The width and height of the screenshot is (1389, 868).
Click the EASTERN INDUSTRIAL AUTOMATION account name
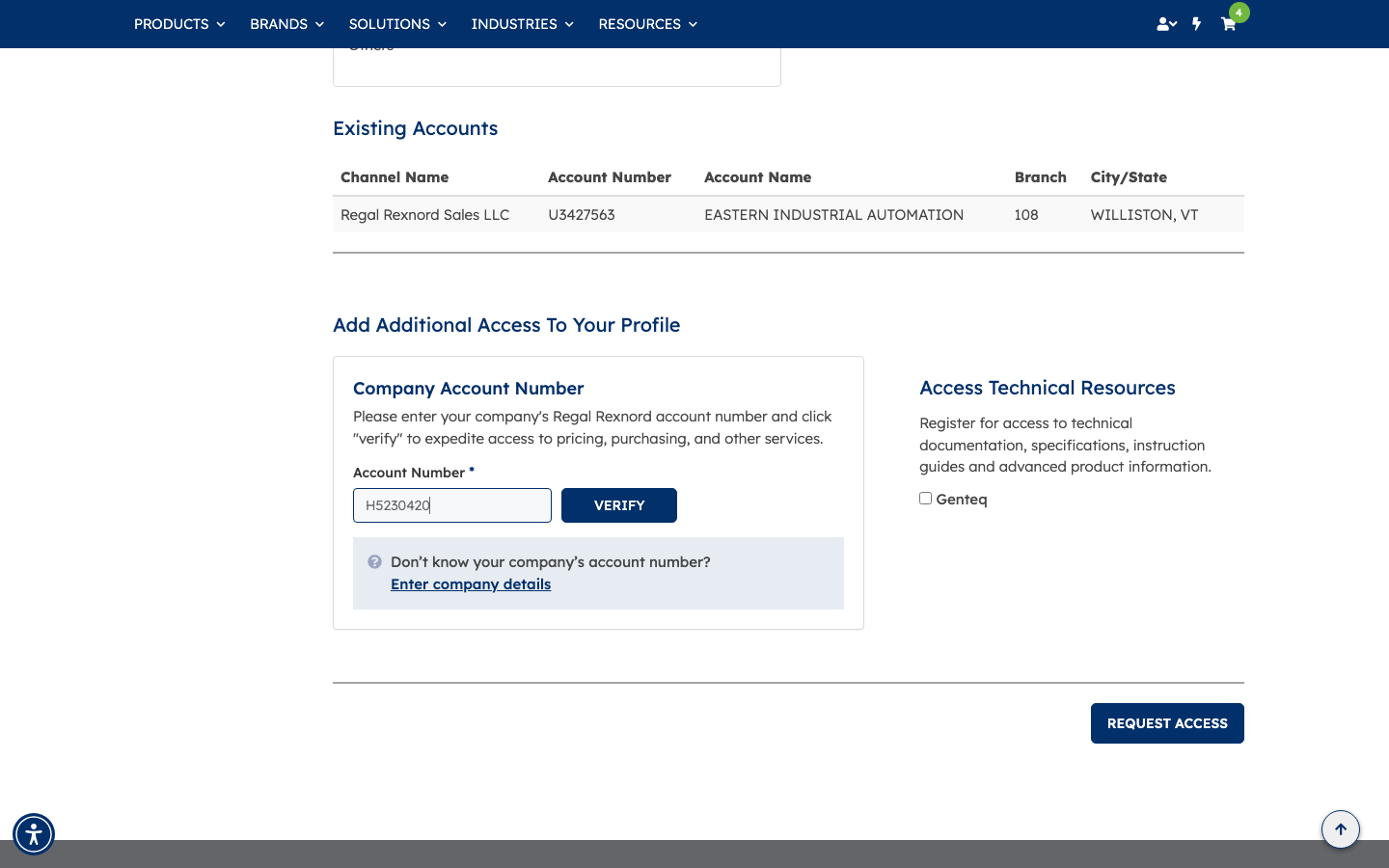point(833,215)
